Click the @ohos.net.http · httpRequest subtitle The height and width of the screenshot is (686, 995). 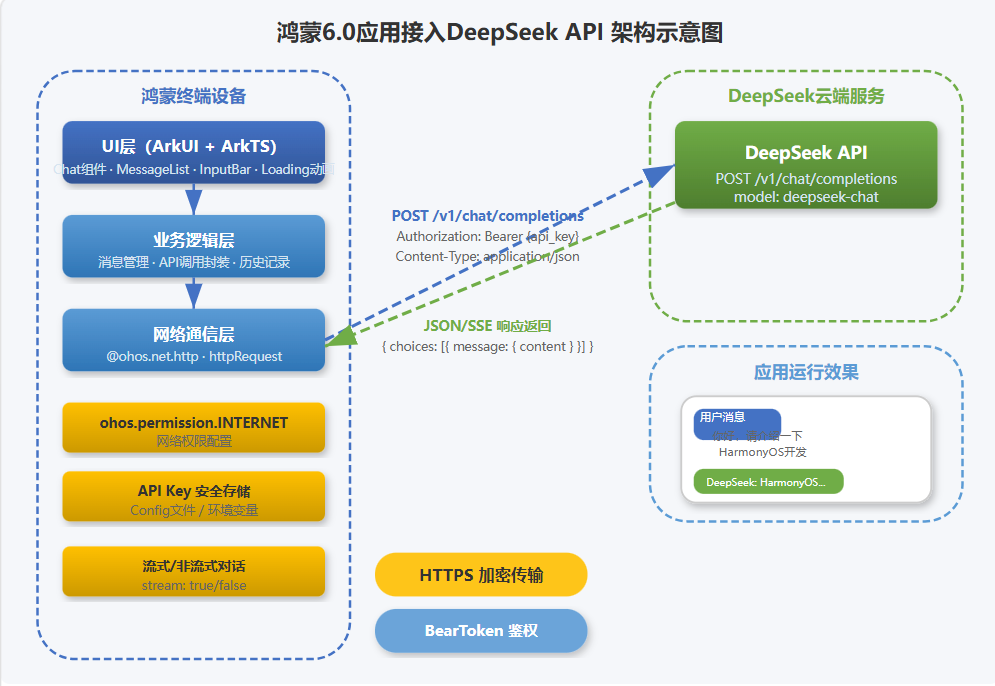tap(194, 357)
